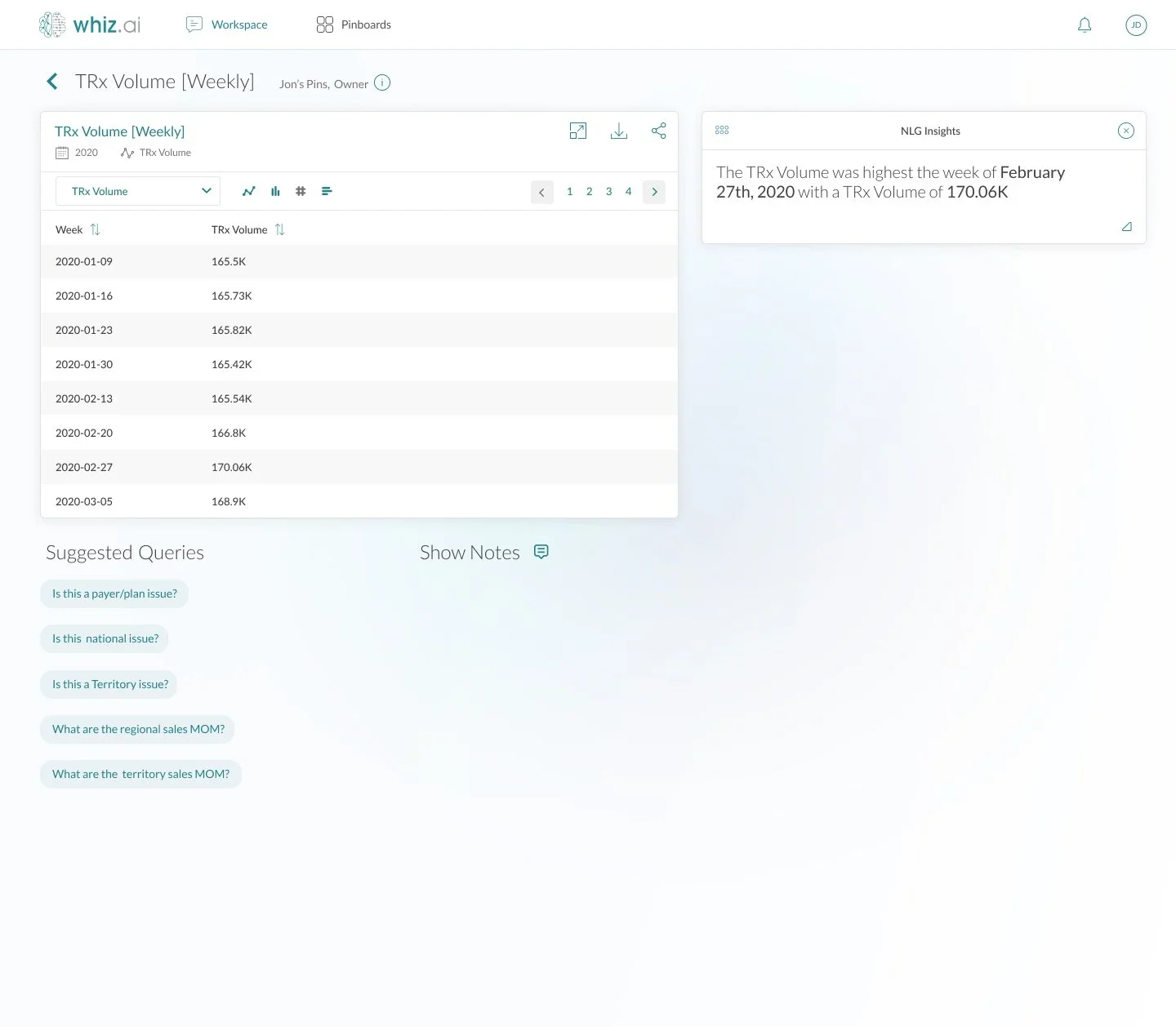Select 'What are the territory sales MOM?'
The image size is (1176, 1027).
(140, 774)
